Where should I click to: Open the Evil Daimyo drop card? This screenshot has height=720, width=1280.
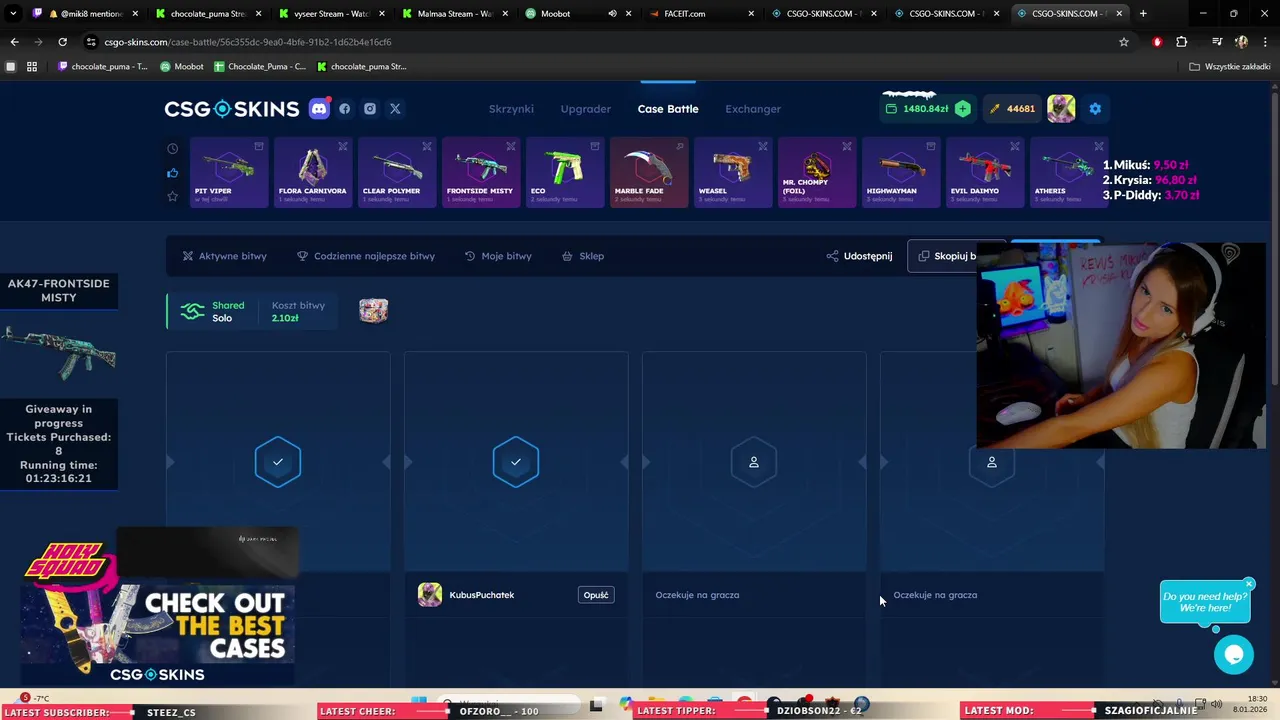(985, 173)
